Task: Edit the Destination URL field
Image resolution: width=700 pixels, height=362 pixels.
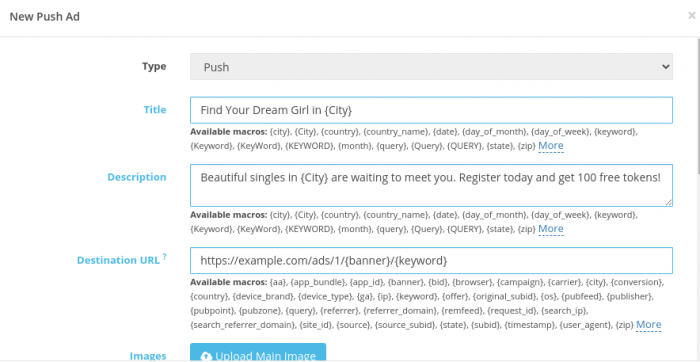Action: (431, 260)
